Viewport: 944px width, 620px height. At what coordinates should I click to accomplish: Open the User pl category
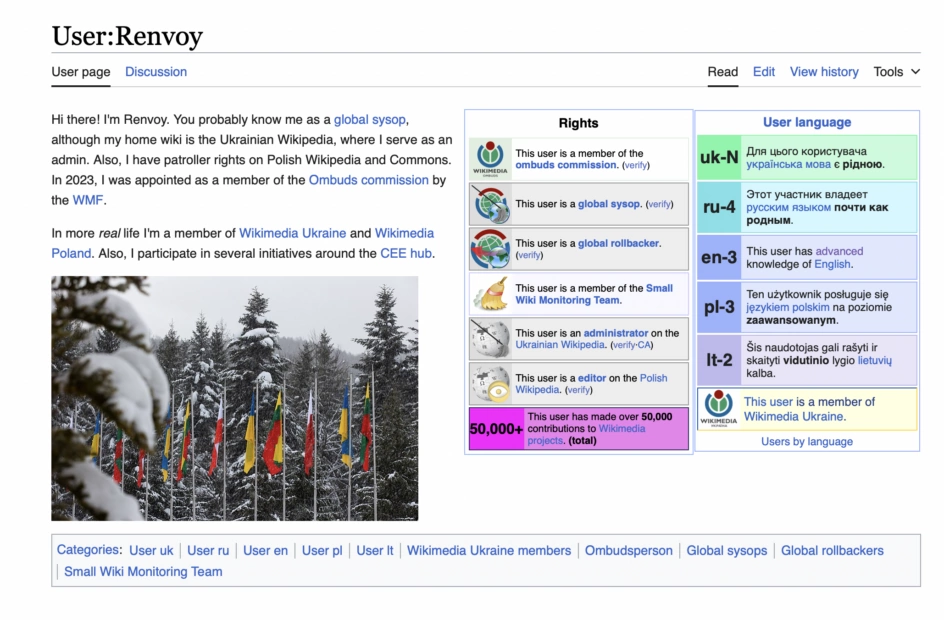pos(321,550)
